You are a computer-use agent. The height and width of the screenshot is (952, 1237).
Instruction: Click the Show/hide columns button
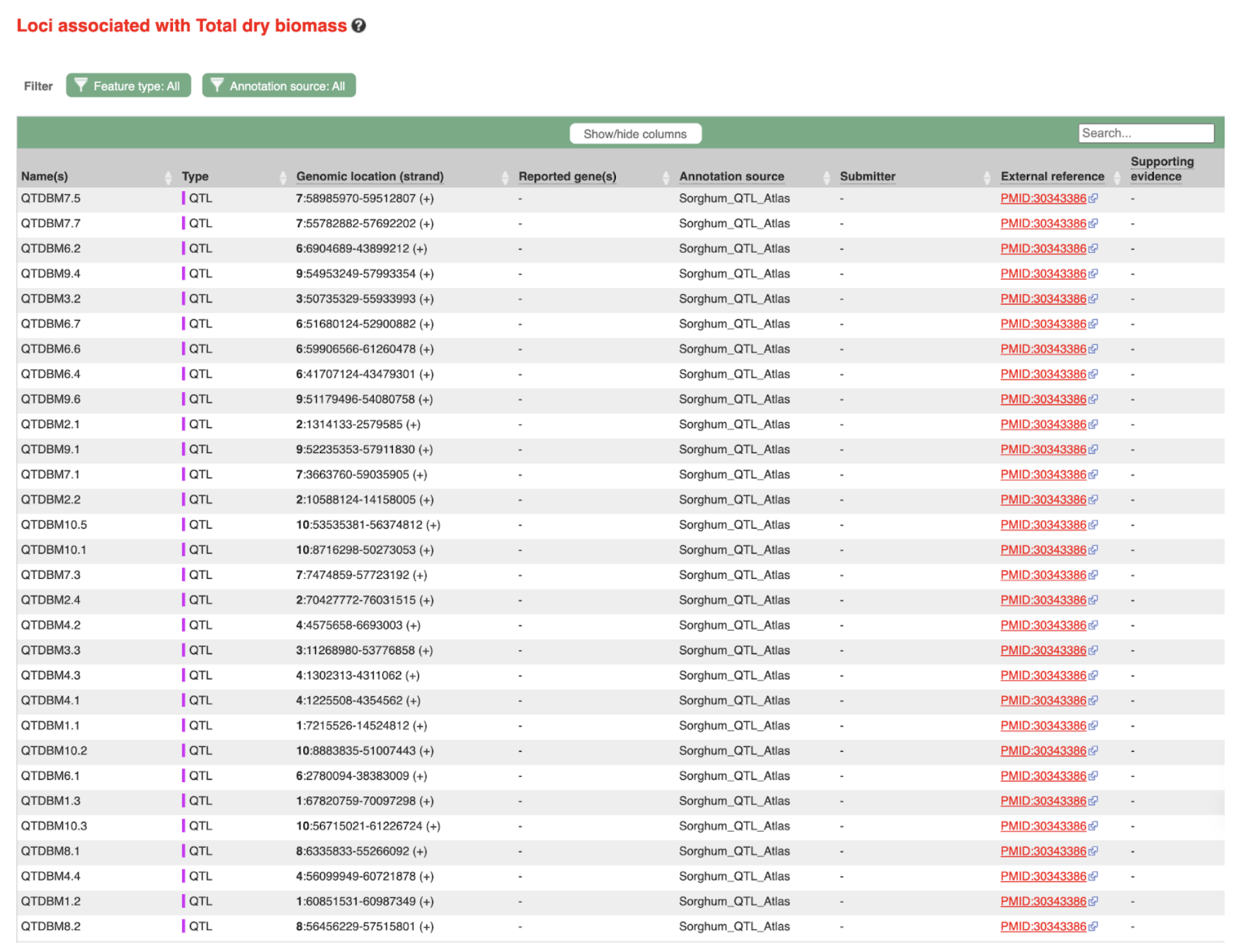tap(635, 134)
